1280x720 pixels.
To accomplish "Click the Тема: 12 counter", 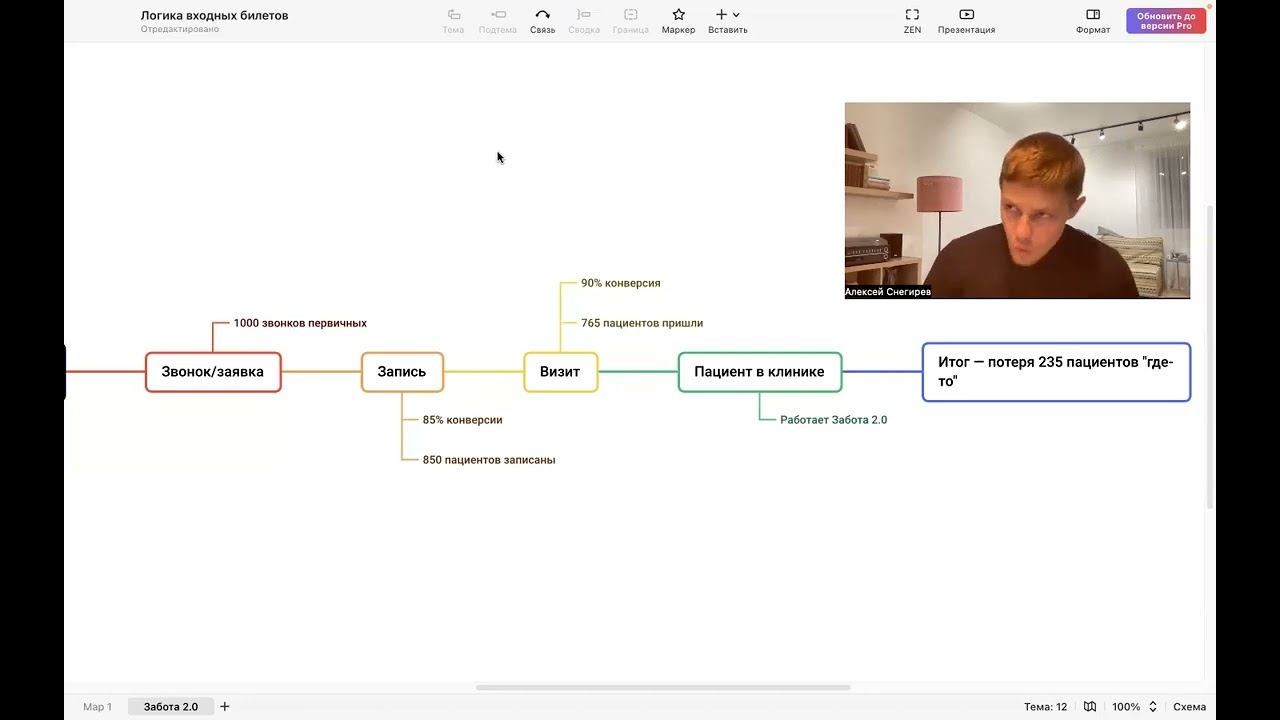I will coord(1045,707).
